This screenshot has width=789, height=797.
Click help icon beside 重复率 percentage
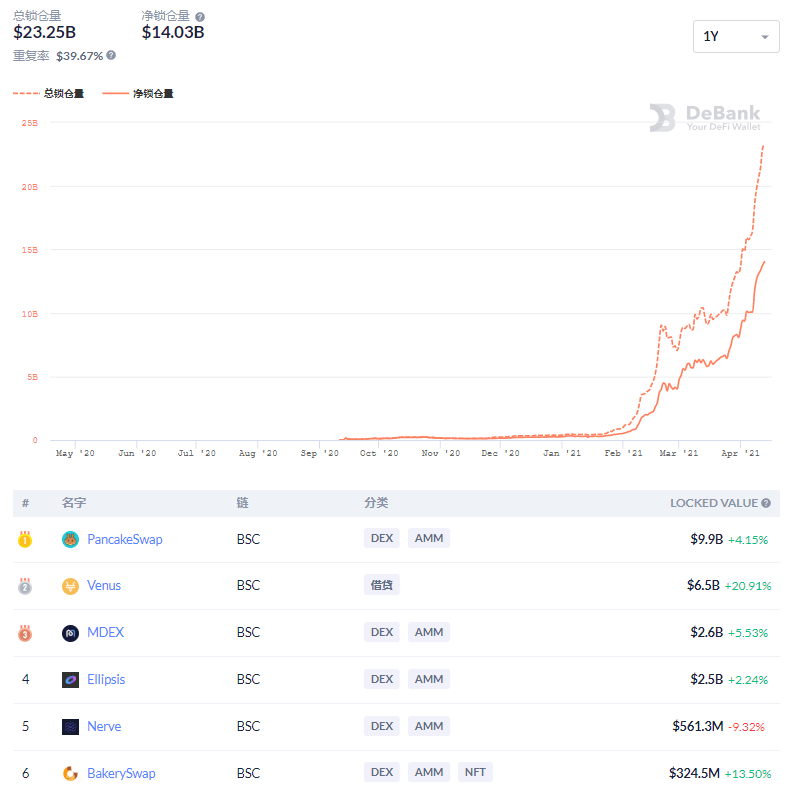(x=111, y=55)
